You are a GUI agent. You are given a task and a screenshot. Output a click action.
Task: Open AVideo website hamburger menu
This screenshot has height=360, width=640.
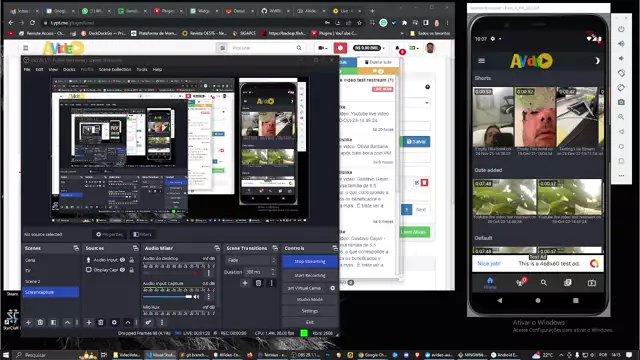point(26,48)
